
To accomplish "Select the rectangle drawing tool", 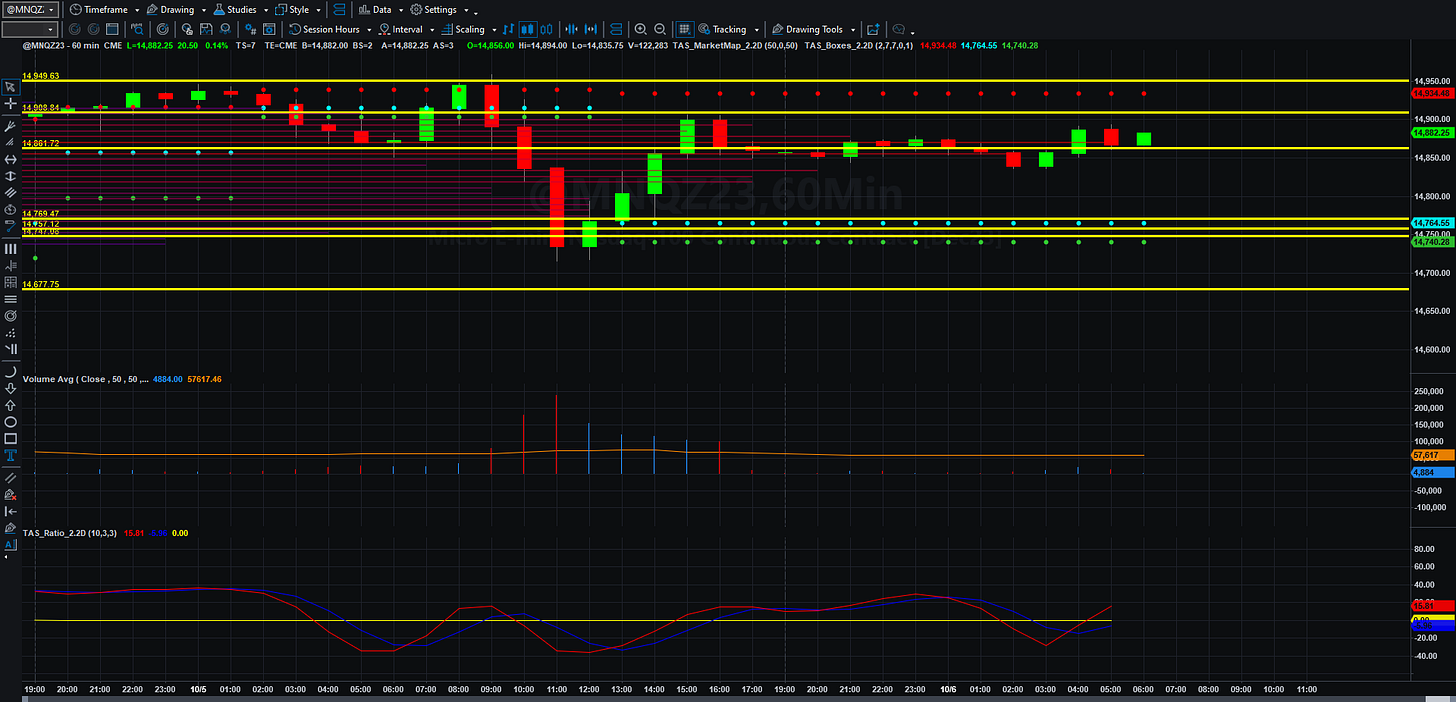I will click(10, 438).
